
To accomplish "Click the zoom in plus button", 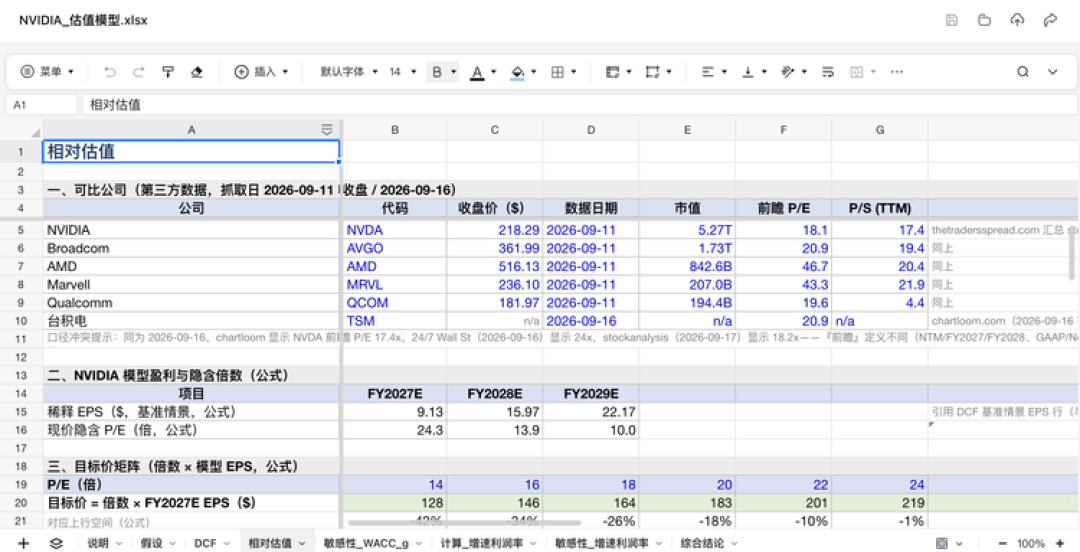I will click(1060, 543).
